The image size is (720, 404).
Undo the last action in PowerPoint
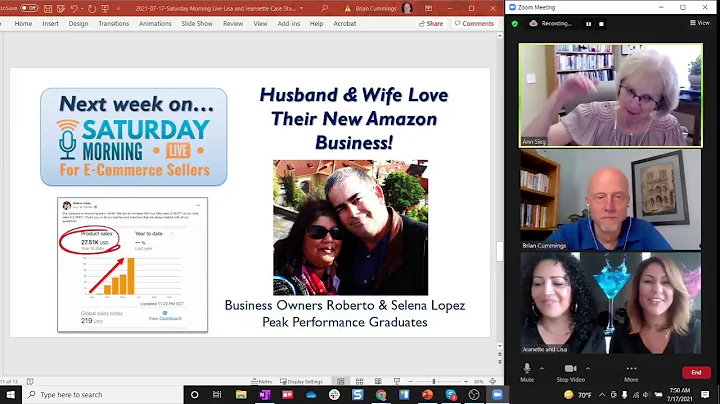pos(74,8)
